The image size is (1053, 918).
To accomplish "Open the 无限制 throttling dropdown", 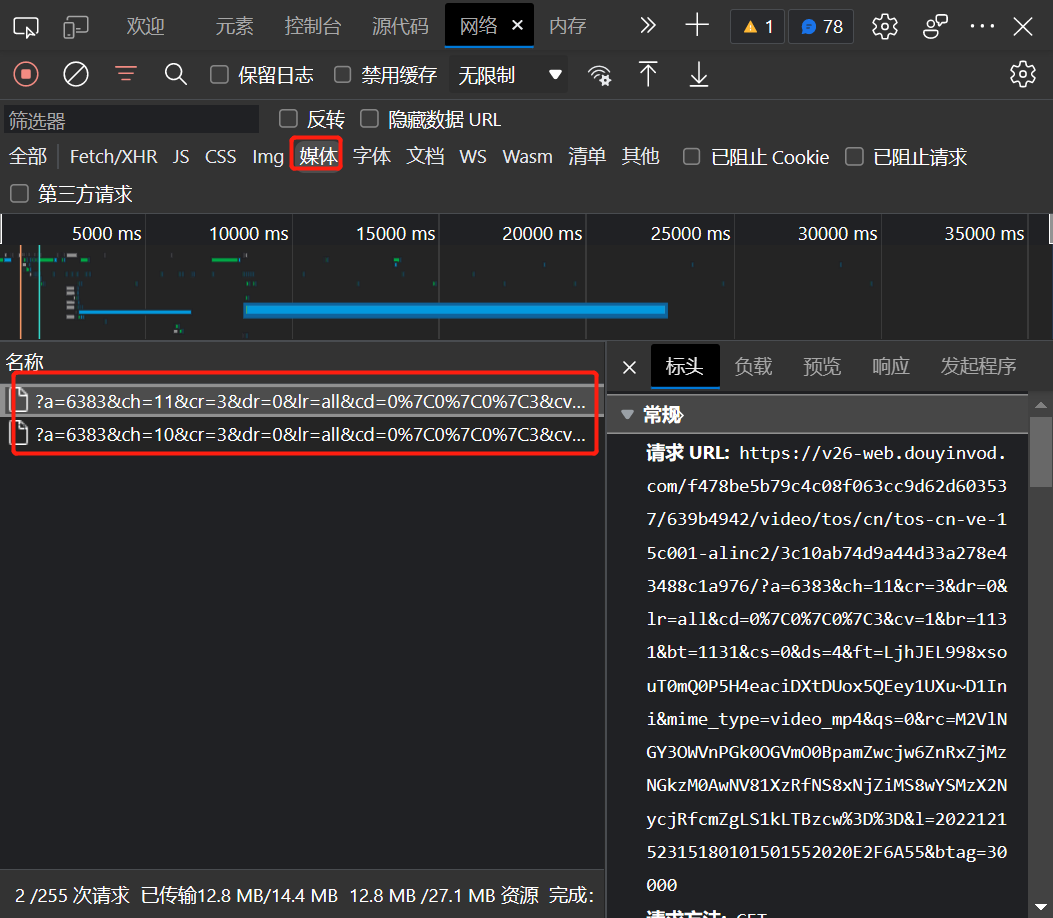I will [510, 75].
